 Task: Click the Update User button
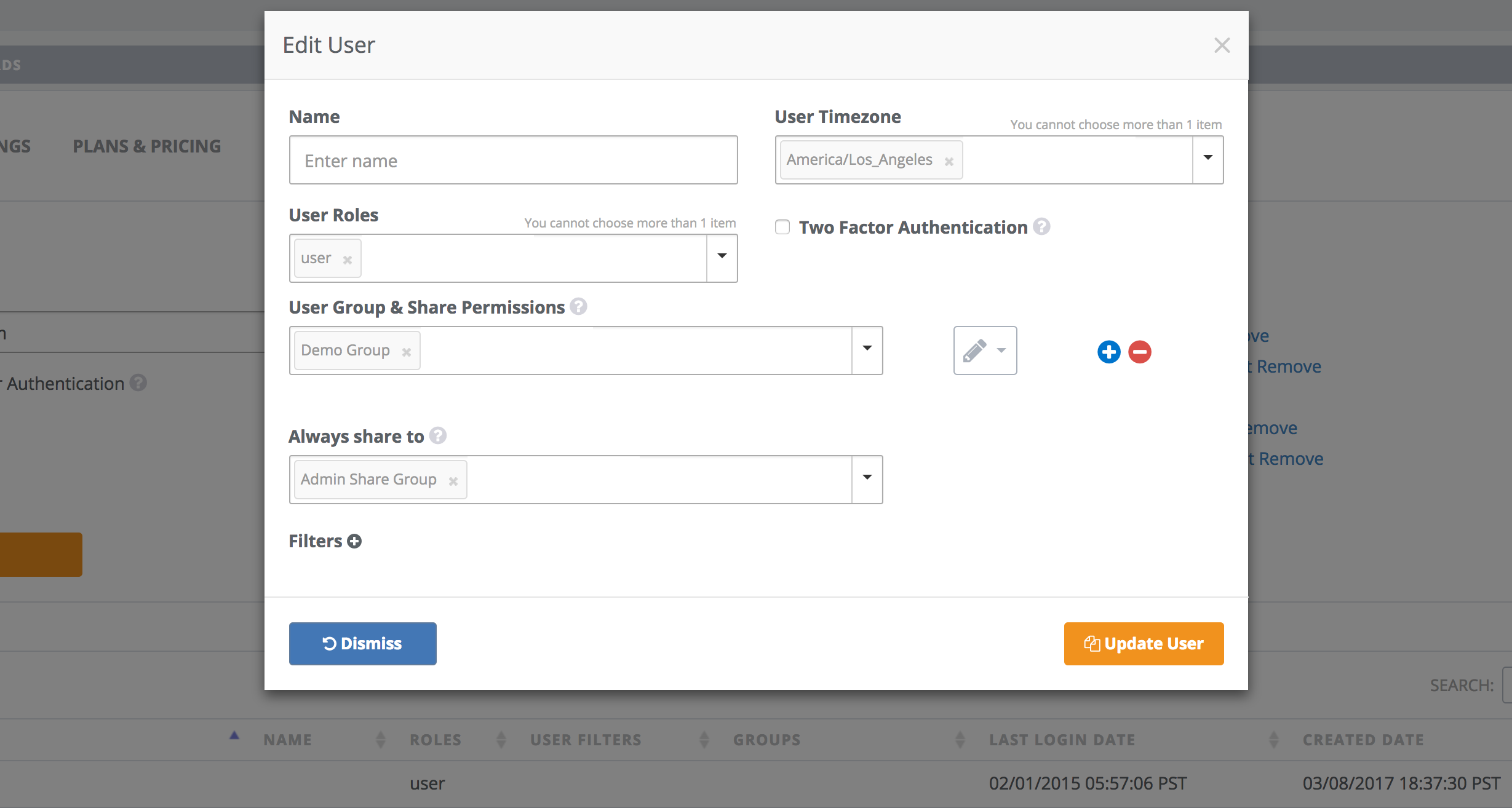[x=1144, y=643]
